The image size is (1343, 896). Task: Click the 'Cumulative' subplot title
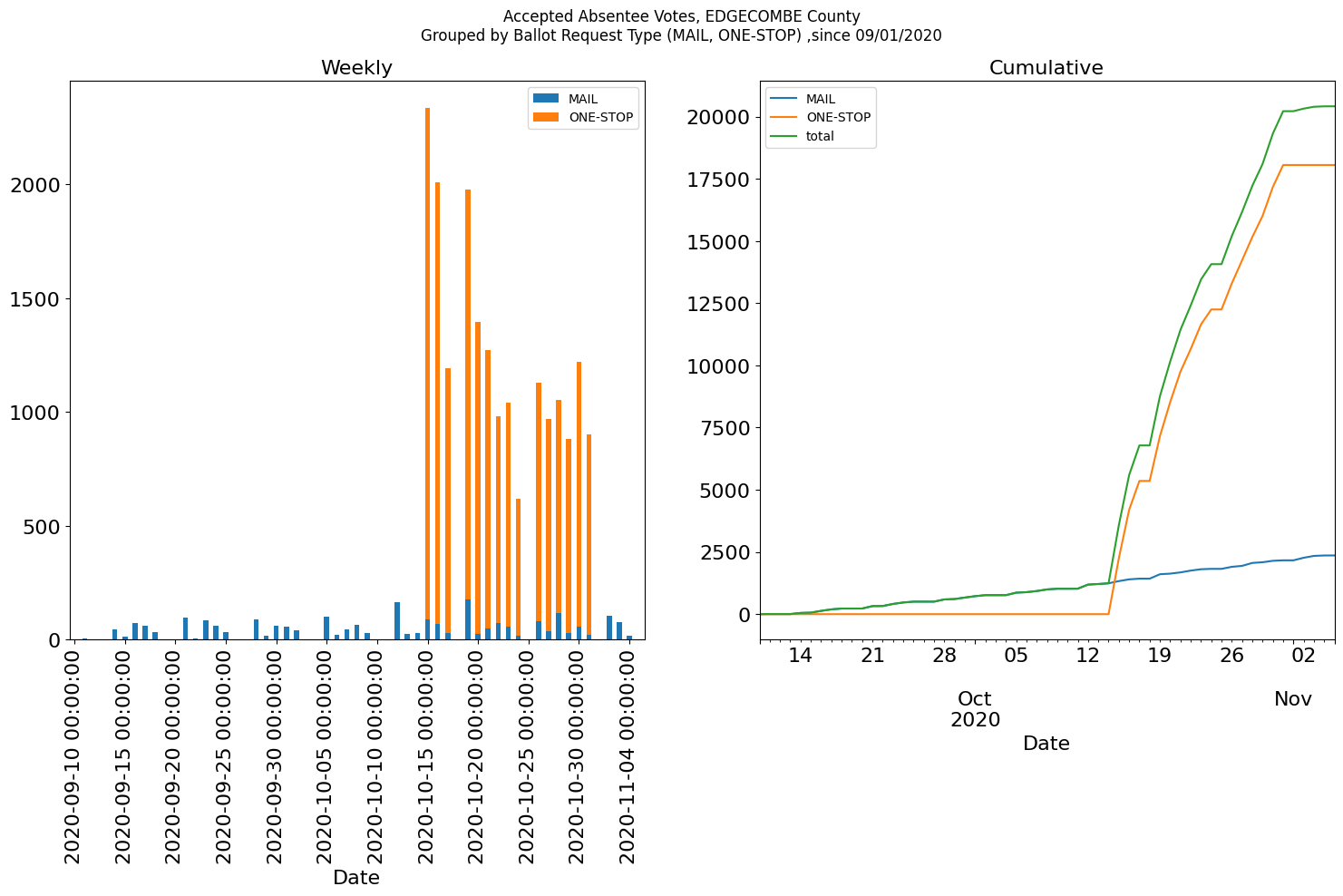(x=1046, y=68)
